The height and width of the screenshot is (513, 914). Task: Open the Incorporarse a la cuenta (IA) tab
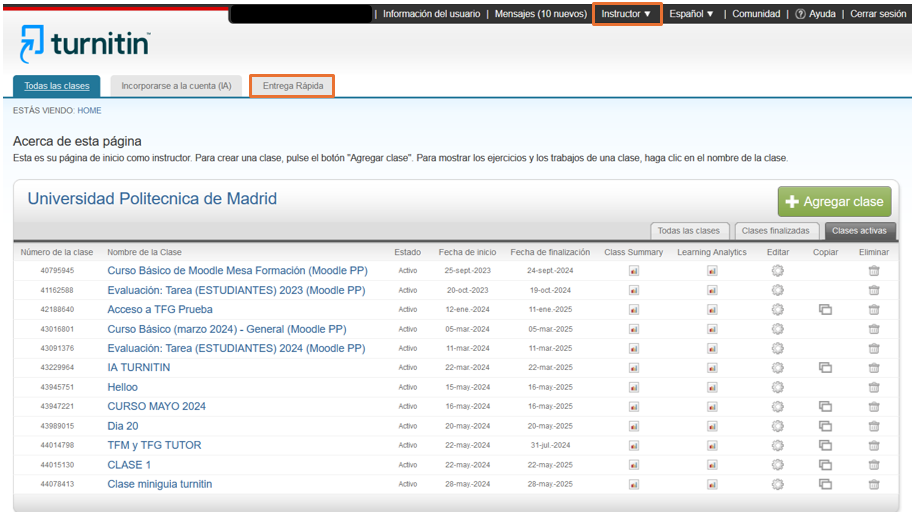point(176,86)
